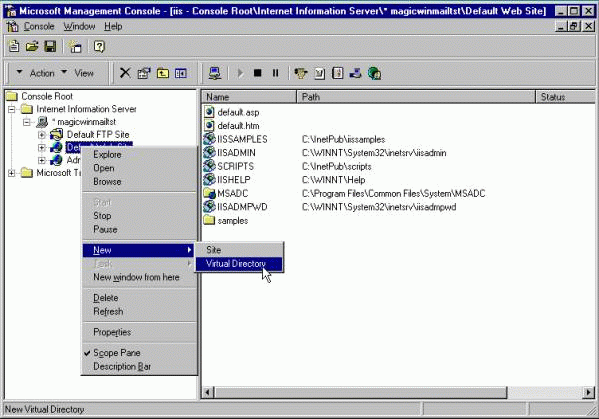Sort by Path column header
The height and width of the screenshot is (419, 599).
[416, 97]
